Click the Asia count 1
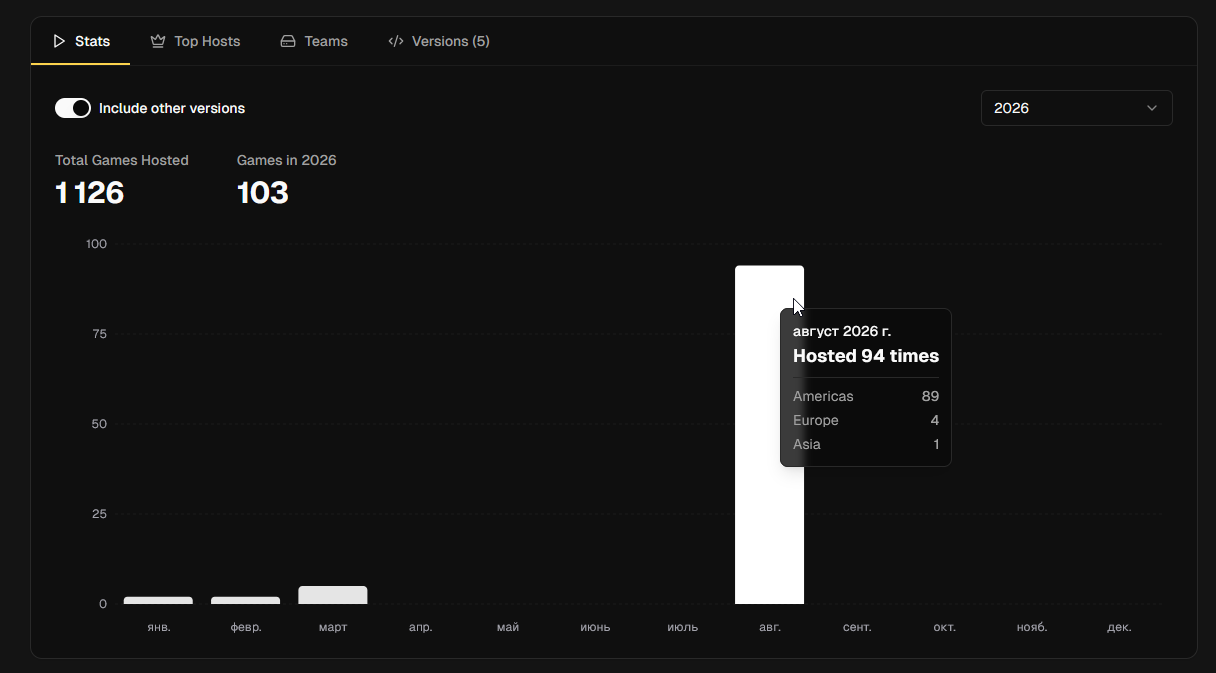 tap(936, 444)
